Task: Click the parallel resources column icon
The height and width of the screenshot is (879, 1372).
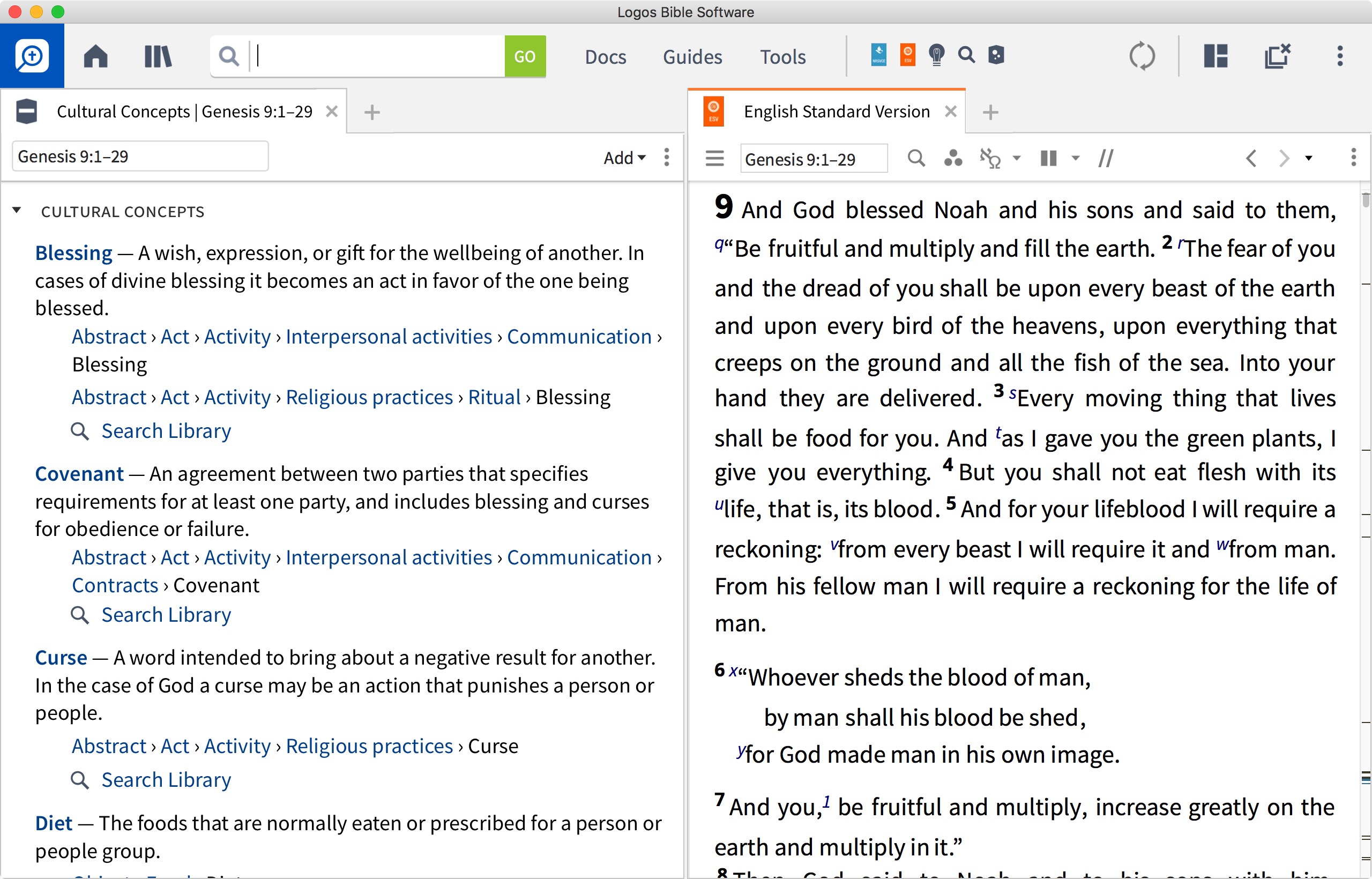Action: (1049, 158)
